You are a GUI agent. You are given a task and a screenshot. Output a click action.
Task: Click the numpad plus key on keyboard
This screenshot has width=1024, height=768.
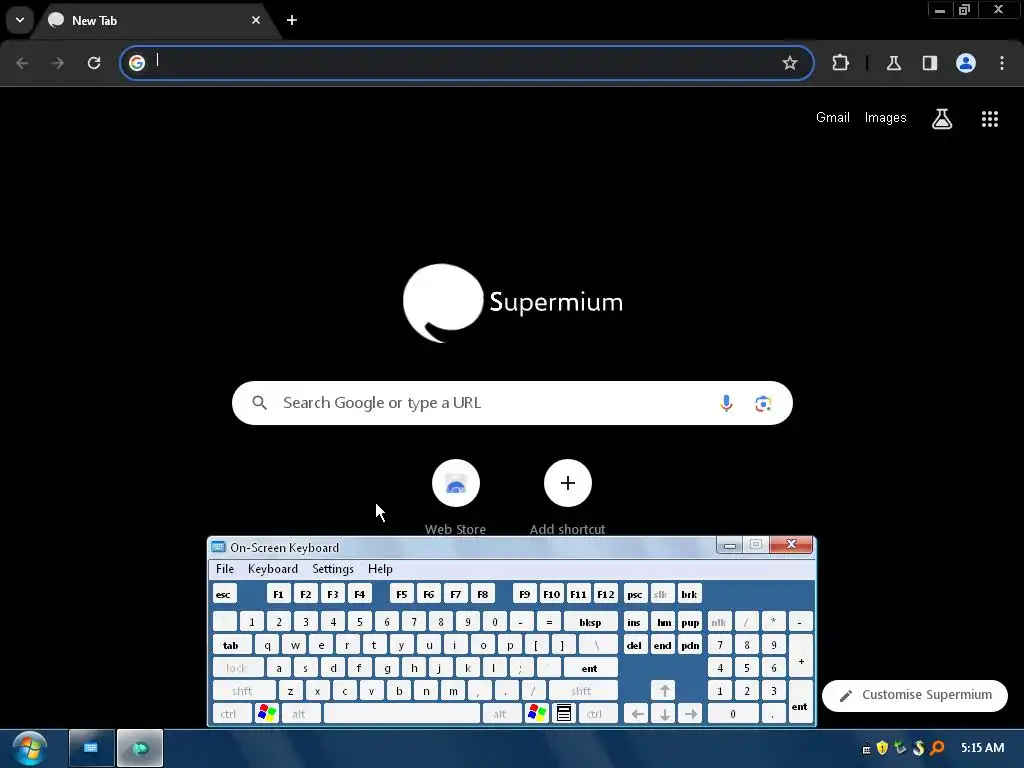click(801, 656)
